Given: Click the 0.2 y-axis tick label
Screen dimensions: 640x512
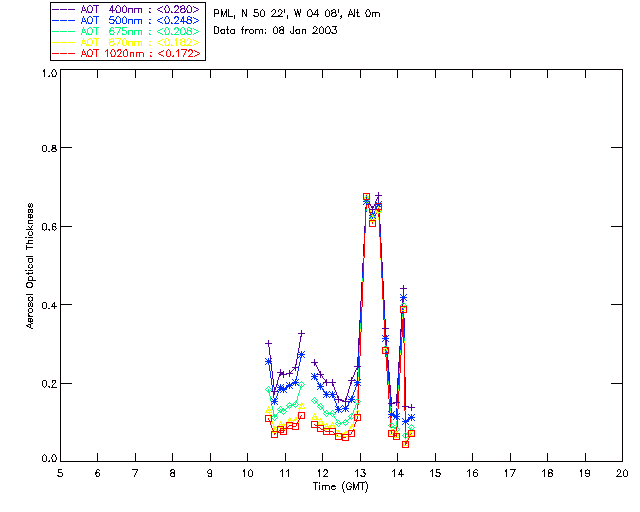Looking at the screenshot, I should pos(49,384).
